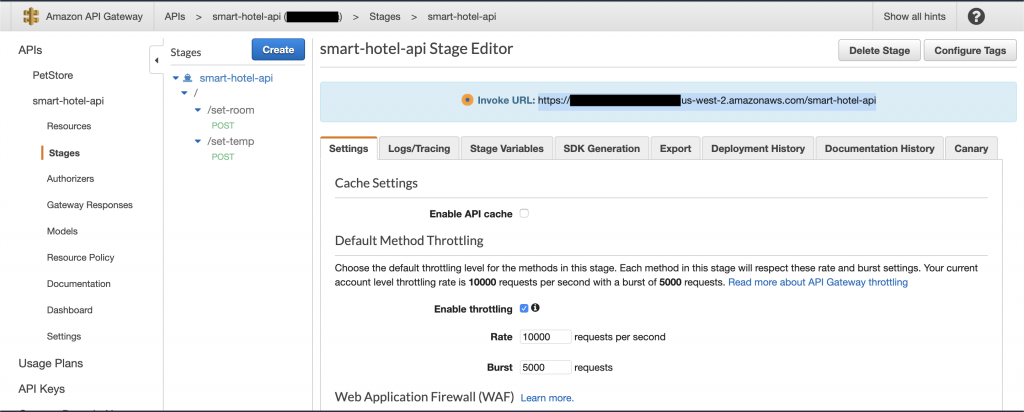This screenshot has width=1024, height=412.
Task: Enable the API cache checkbox
Action: point(524,214)
